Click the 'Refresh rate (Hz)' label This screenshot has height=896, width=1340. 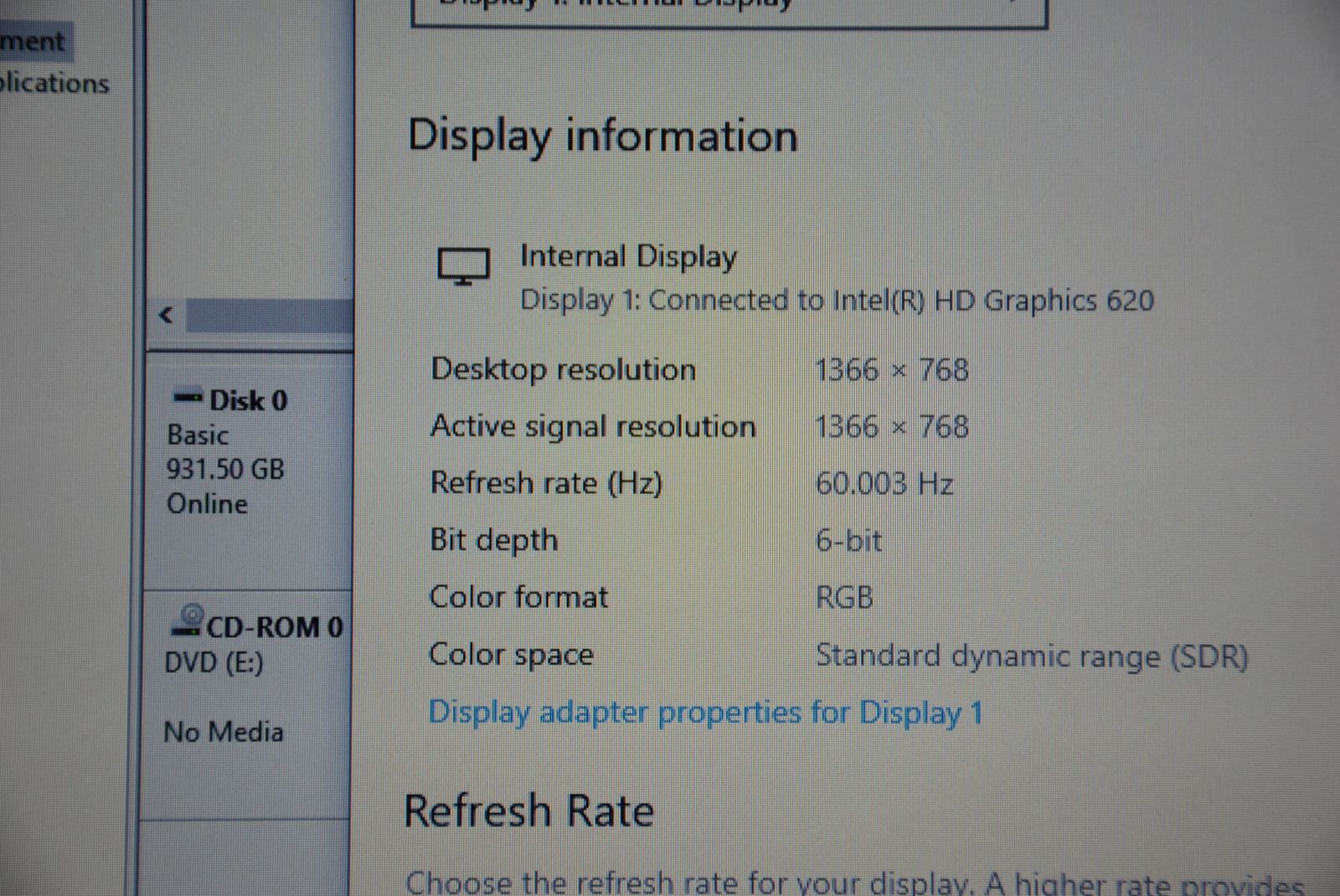[546, 484]
